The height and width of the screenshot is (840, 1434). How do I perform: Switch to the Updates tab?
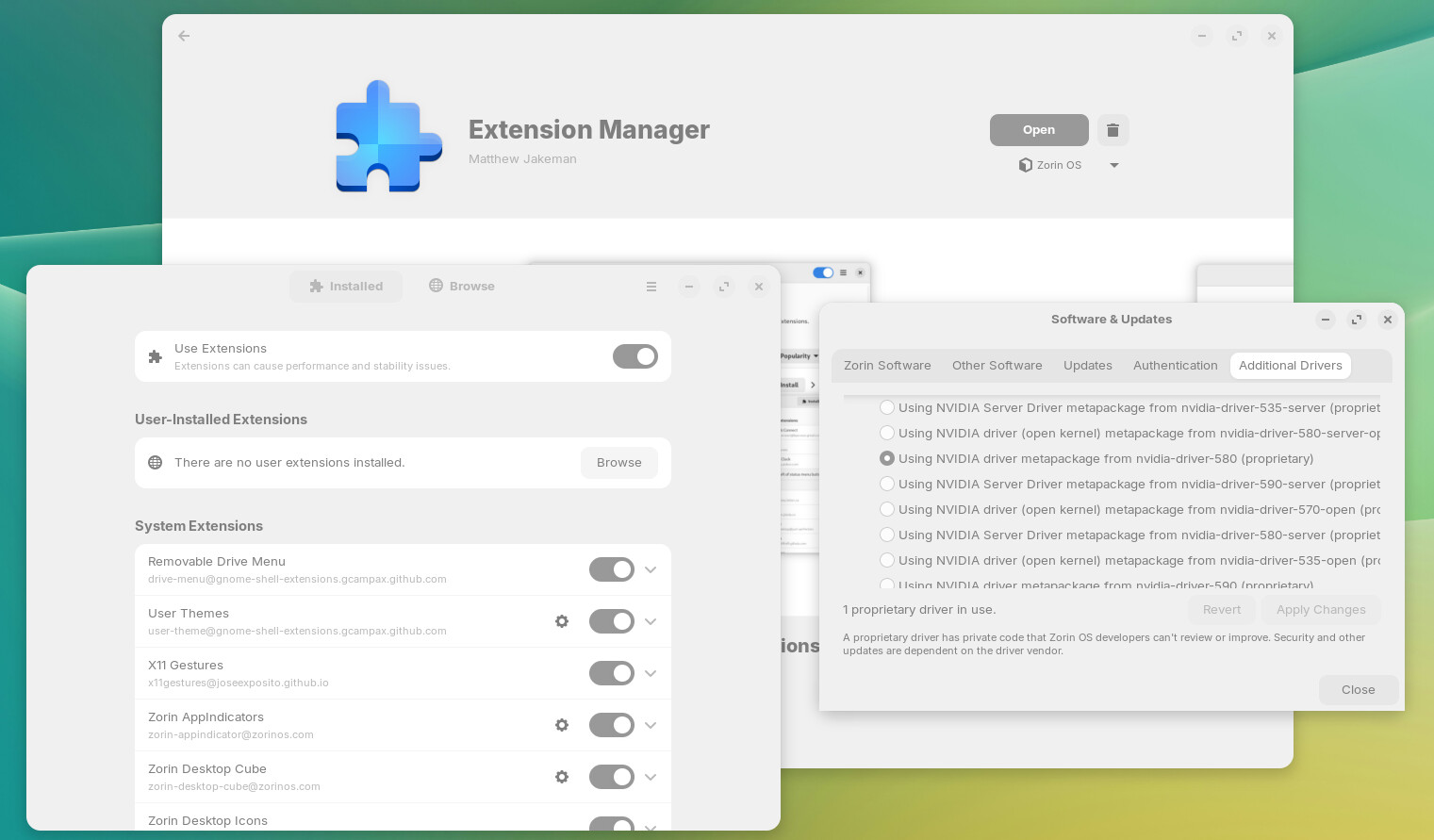(x=1087, y=366)
